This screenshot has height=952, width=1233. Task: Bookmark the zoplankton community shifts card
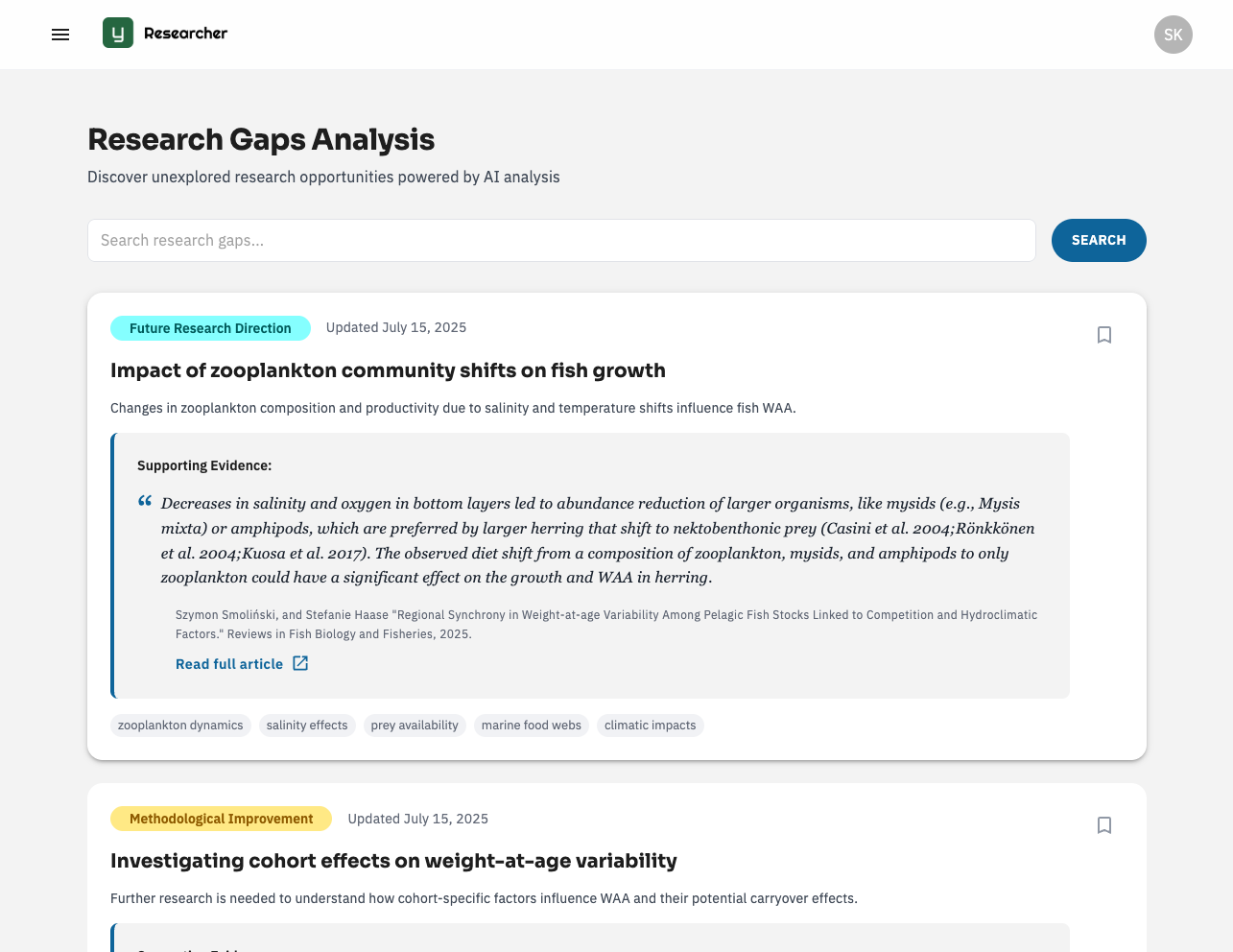pyautogui.click(x=1104, y=335)
